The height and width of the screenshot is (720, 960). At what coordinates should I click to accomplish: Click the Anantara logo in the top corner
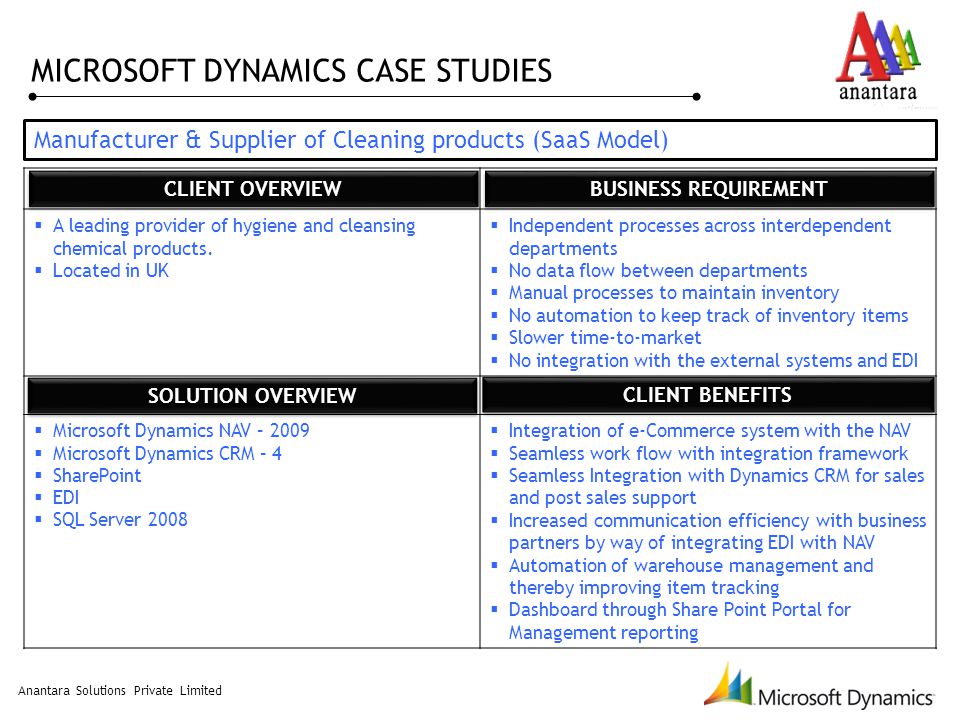878,56
